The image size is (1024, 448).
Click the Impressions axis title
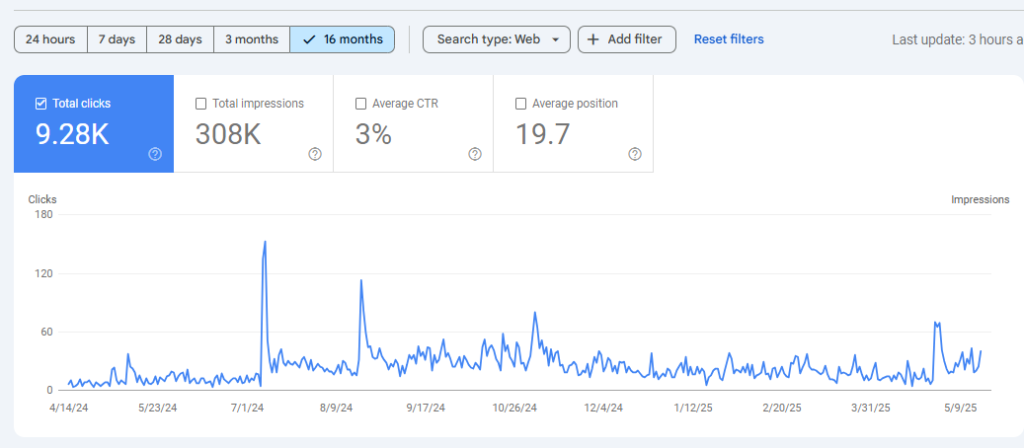click(x=980, y=199)
